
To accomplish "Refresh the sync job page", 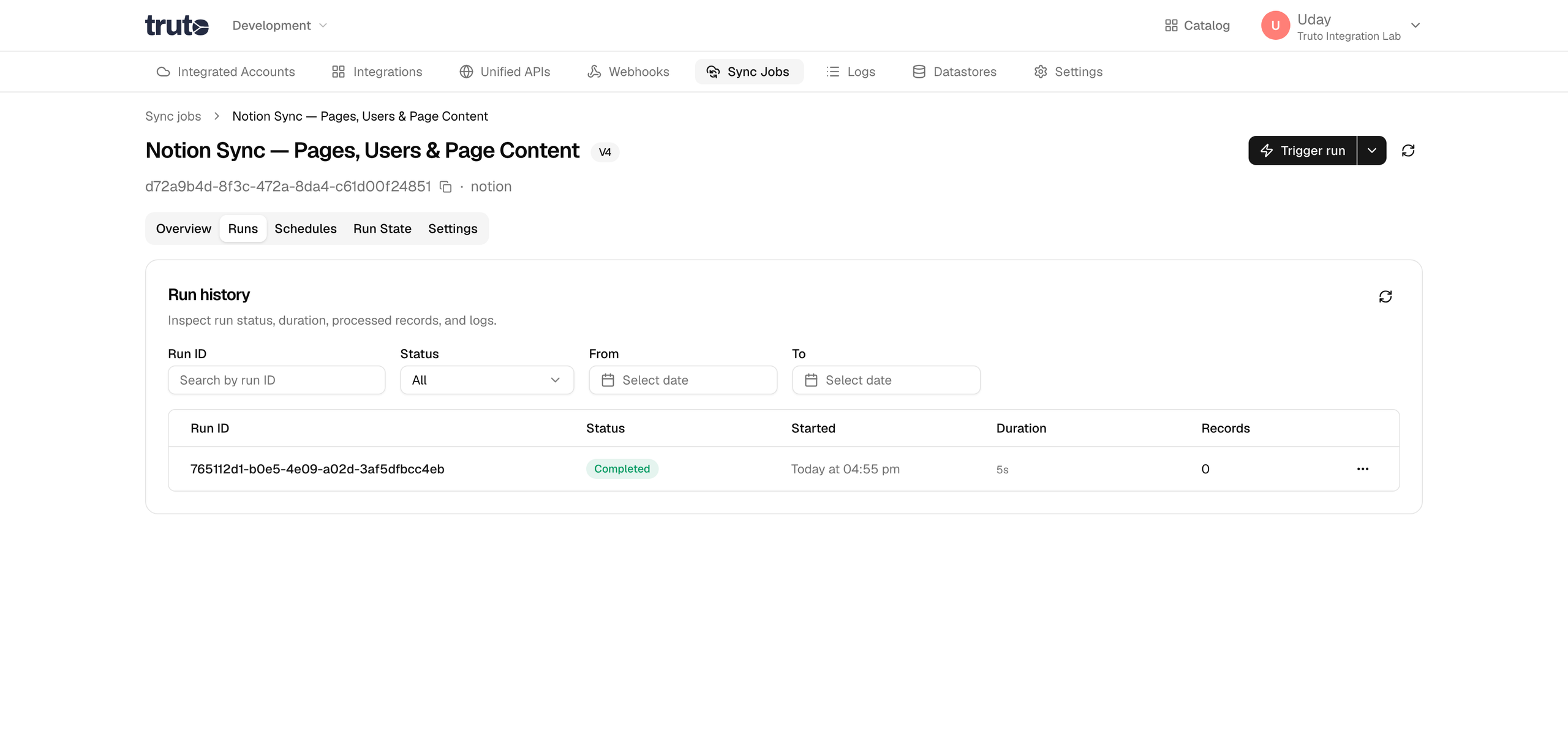I will click(x=1408, y=151).
